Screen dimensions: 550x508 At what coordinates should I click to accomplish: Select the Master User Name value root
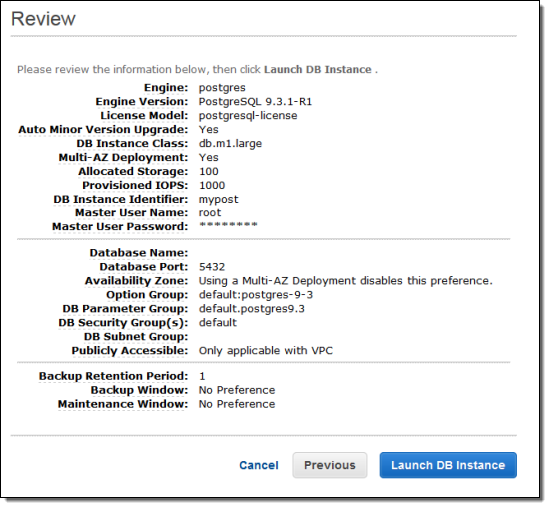(x=210, y=213)
